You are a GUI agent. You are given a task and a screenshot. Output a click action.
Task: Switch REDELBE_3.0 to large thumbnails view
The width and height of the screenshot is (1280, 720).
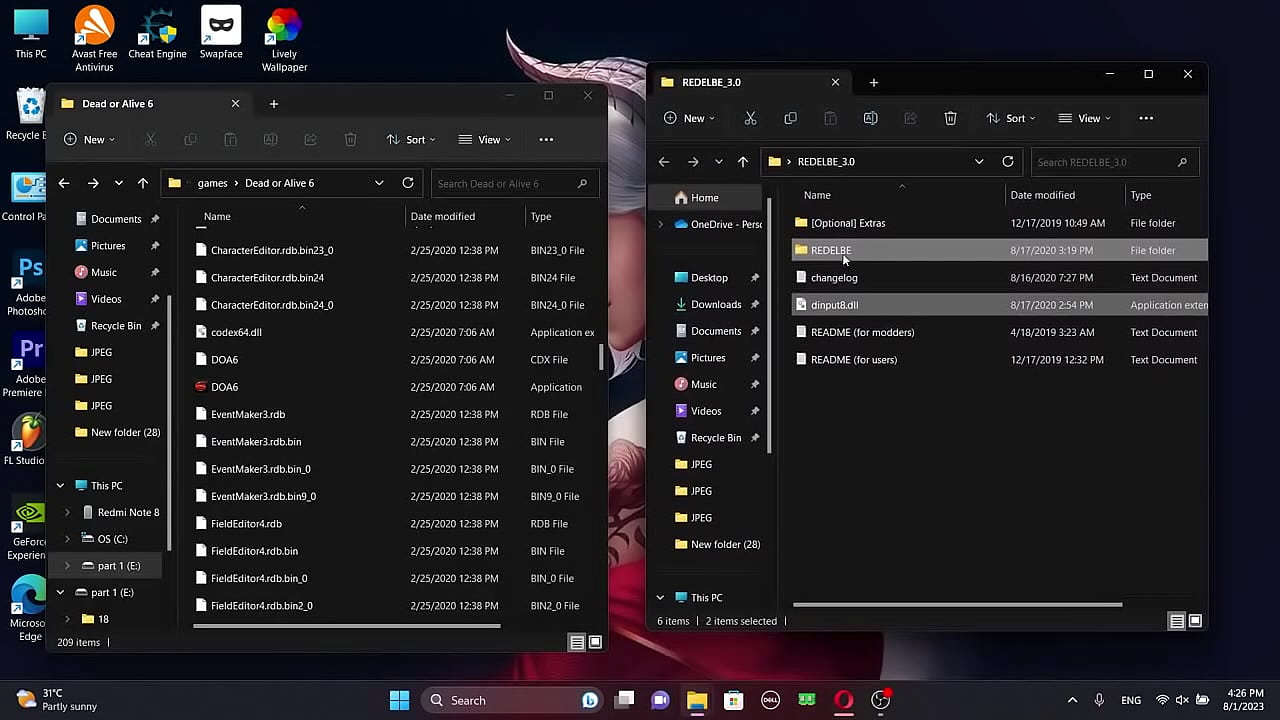(x=1195, y=621)
